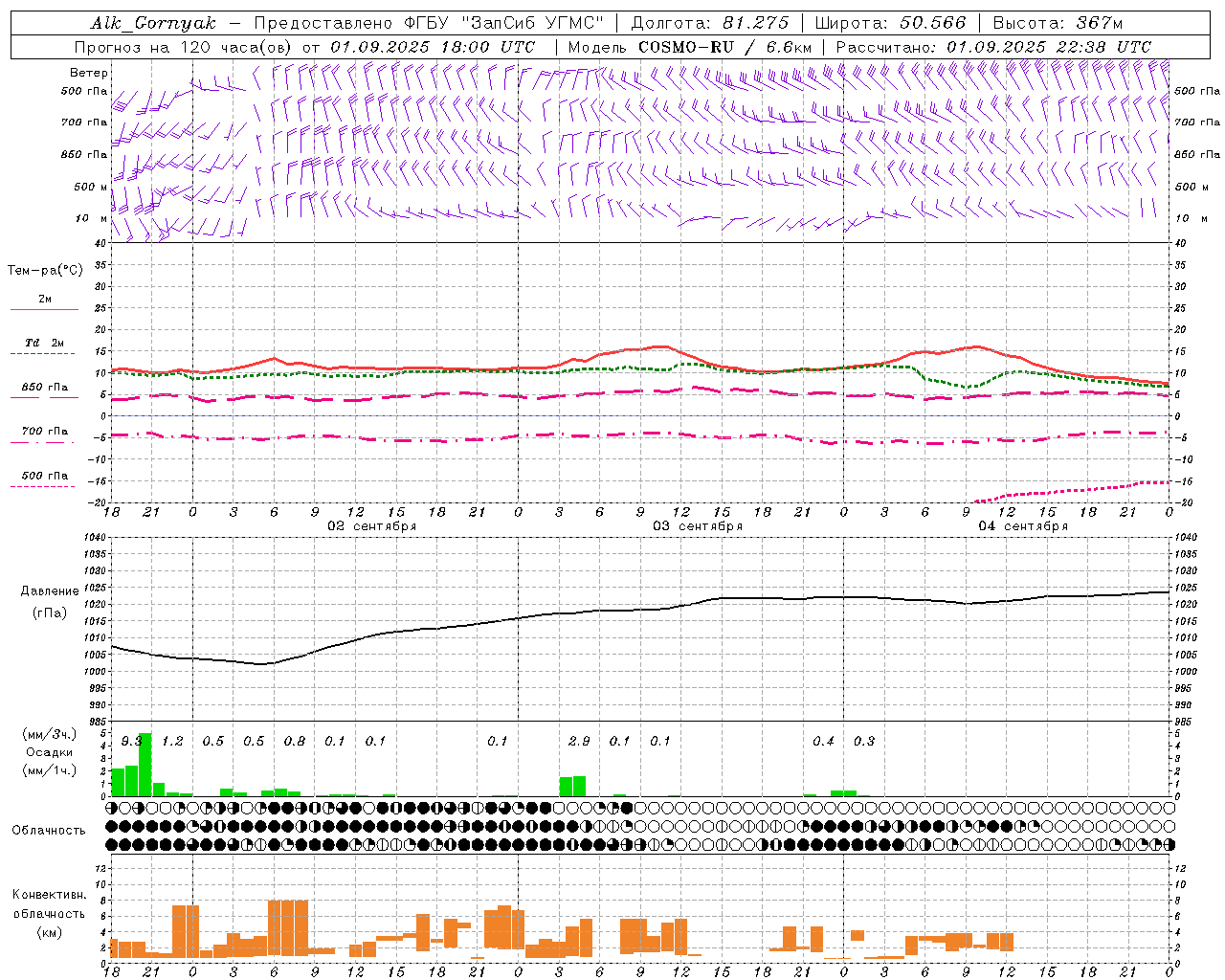The height and width of the screenshot is (980, 1225).
Task: Select the Тем-ра(°C) axis label
Action: click(45, 271)
